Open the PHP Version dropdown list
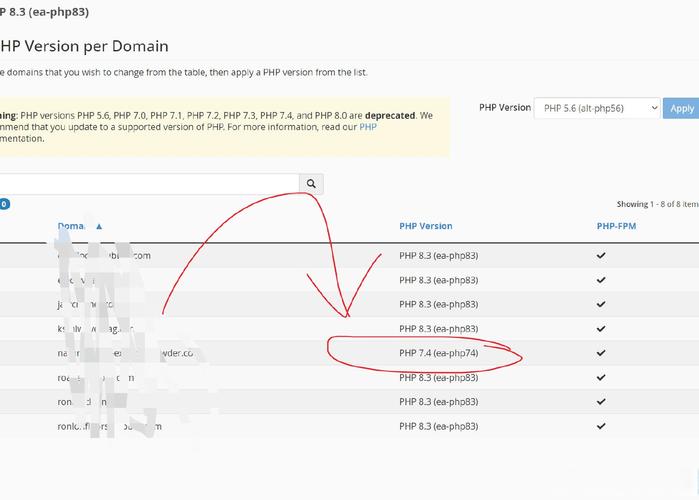This screenshot has width=699, height=500. coord(597,108)
